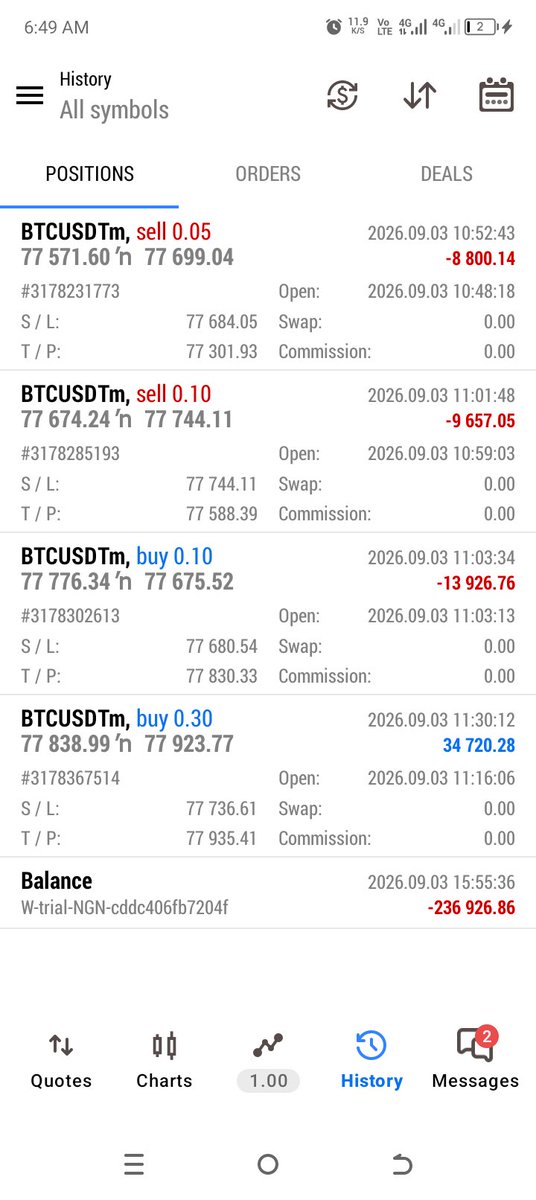The height and width of the screenshot is (1200, 536).
Task: Tap the Balance entry row
Action: [268, 893]
